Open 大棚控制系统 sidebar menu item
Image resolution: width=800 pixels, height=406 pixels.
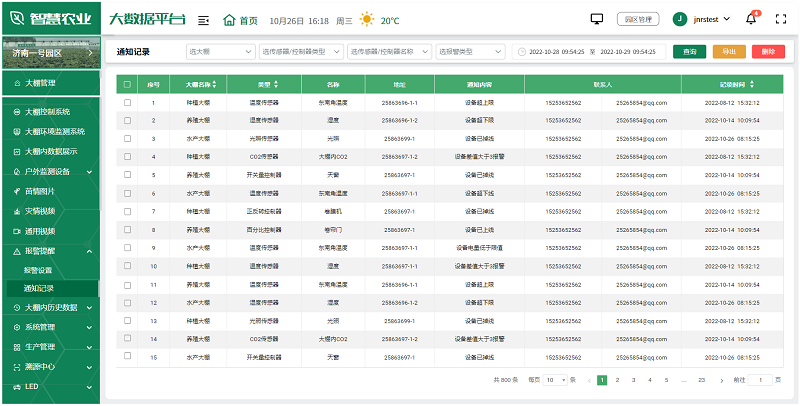[50, 112]
